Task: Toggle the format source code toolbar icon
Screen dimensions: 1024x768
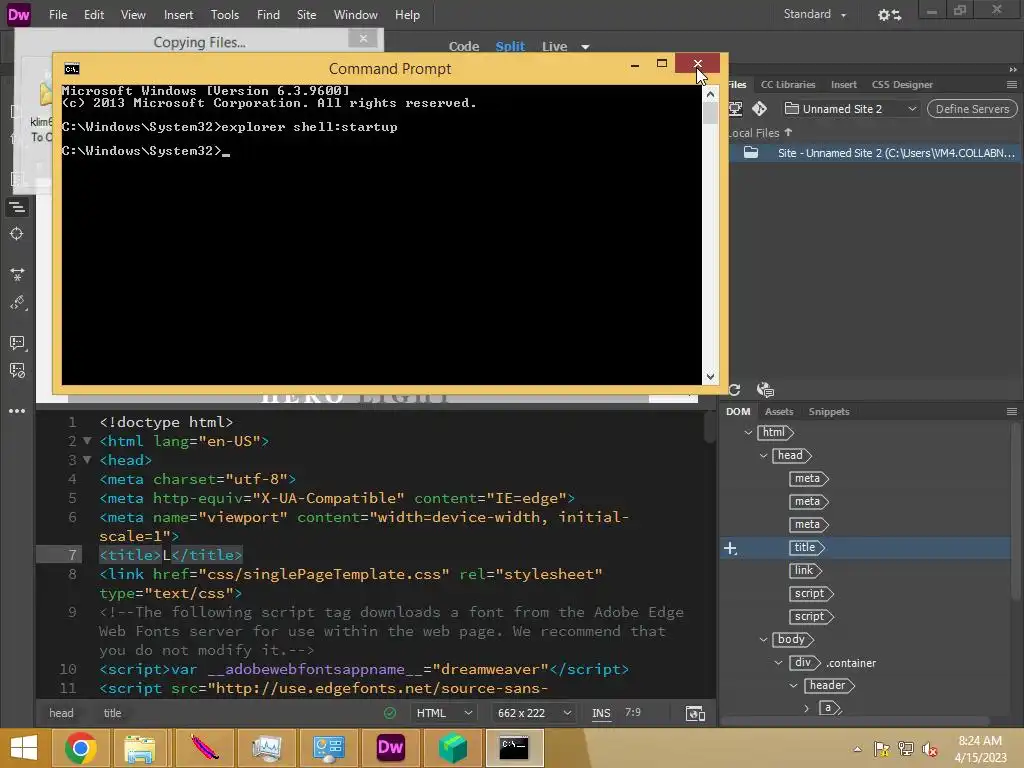Action: pos(17,208)
